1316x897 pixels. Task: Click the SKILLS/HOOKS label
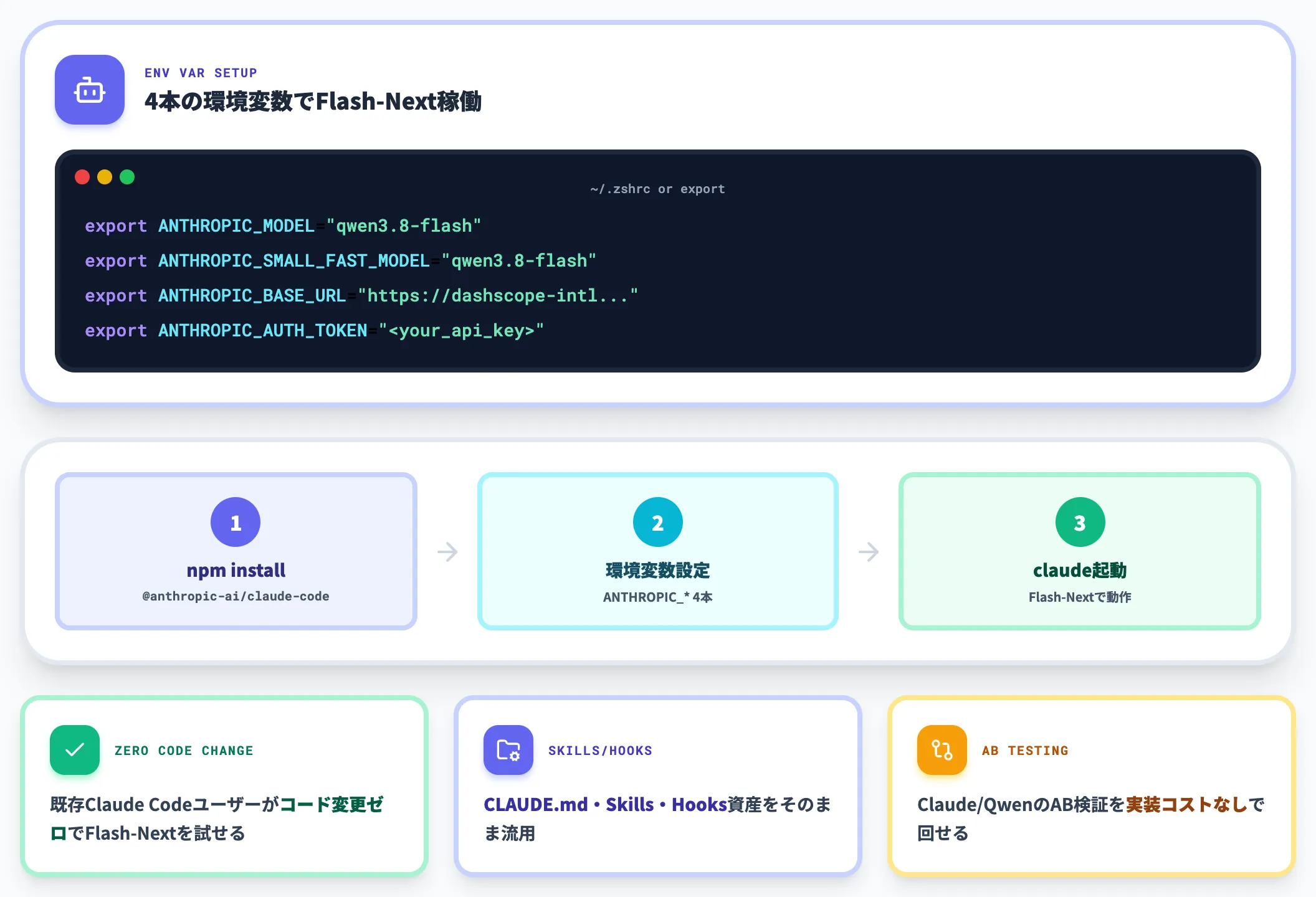600,751
